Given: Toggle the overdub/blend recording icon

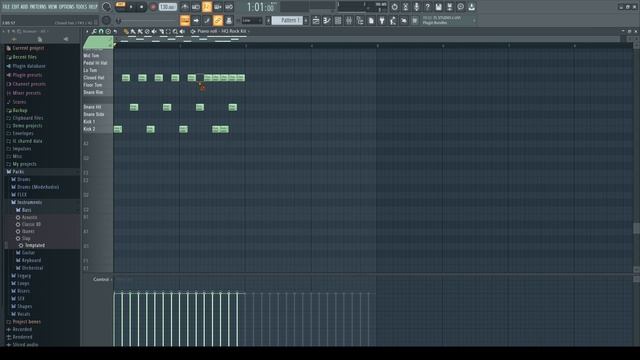Looking at the screenshot, I should 218,7.
